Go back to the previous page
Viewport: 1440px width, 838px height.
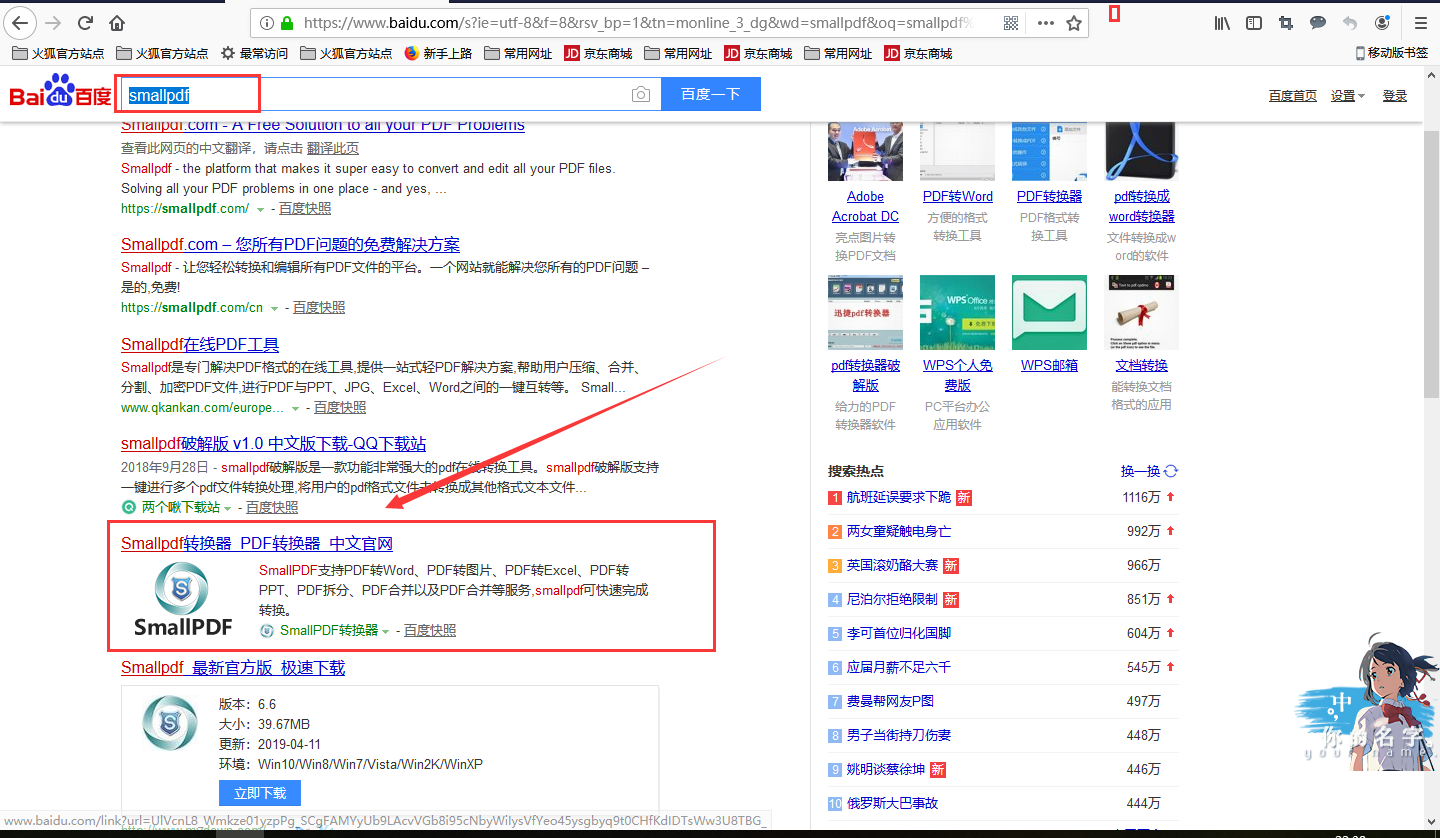click(20, 22)
